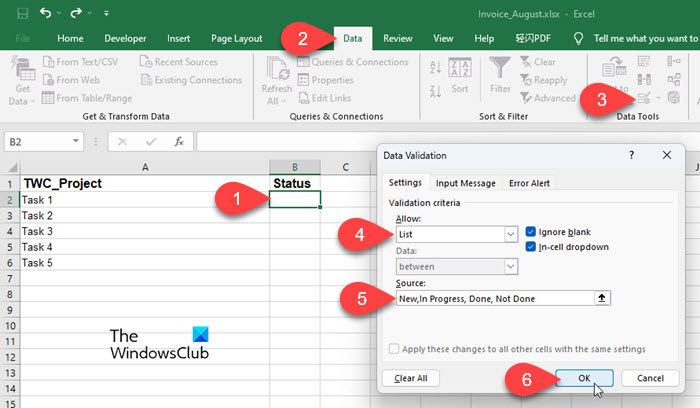Open the Error Alert tab
The image size is (700, 408).
pyautogui.click(x=530, y=183)
